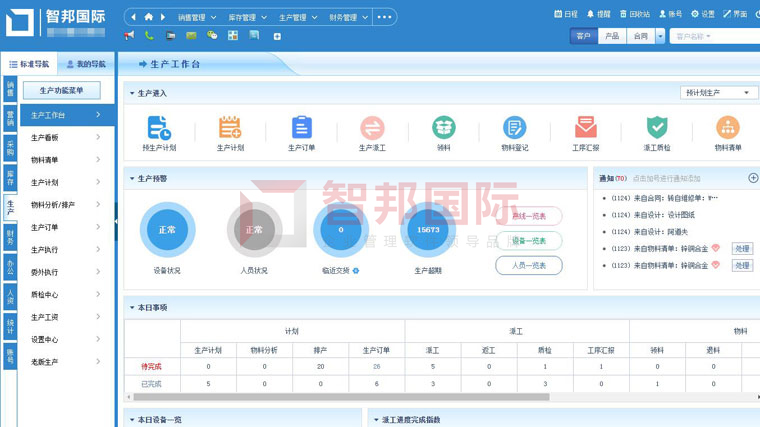
Task: Click 产线一览表 button
Action: (529, 216)
